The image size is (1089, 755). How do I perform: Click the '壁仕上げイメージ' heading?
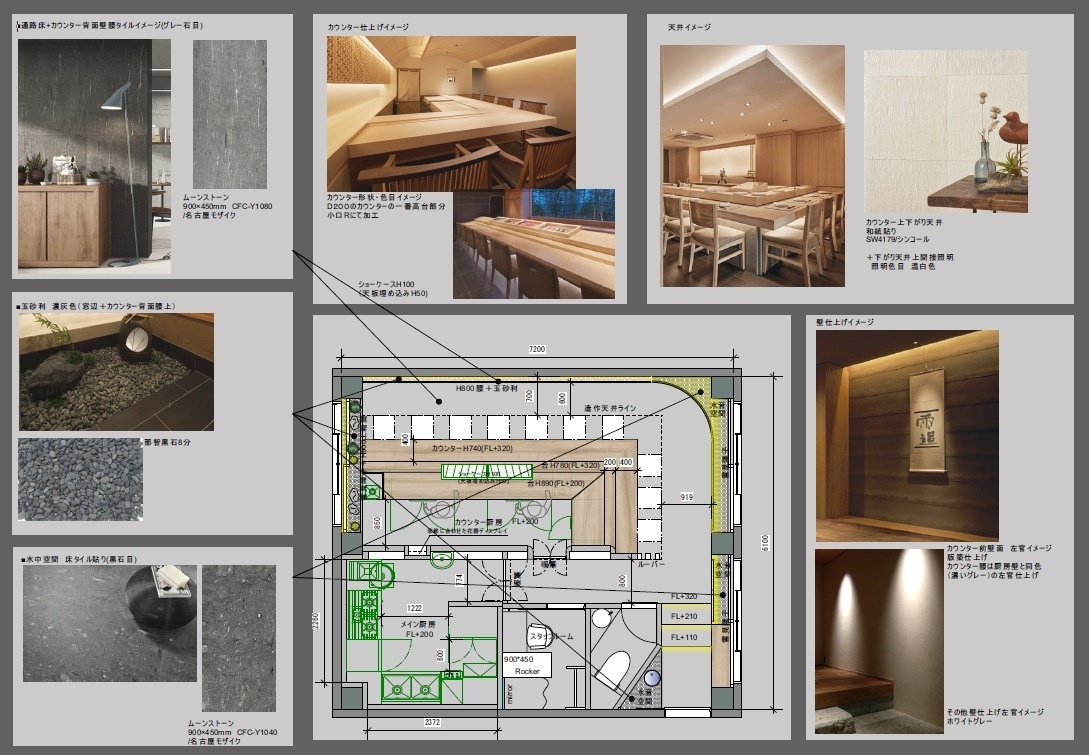coord(845,322)
